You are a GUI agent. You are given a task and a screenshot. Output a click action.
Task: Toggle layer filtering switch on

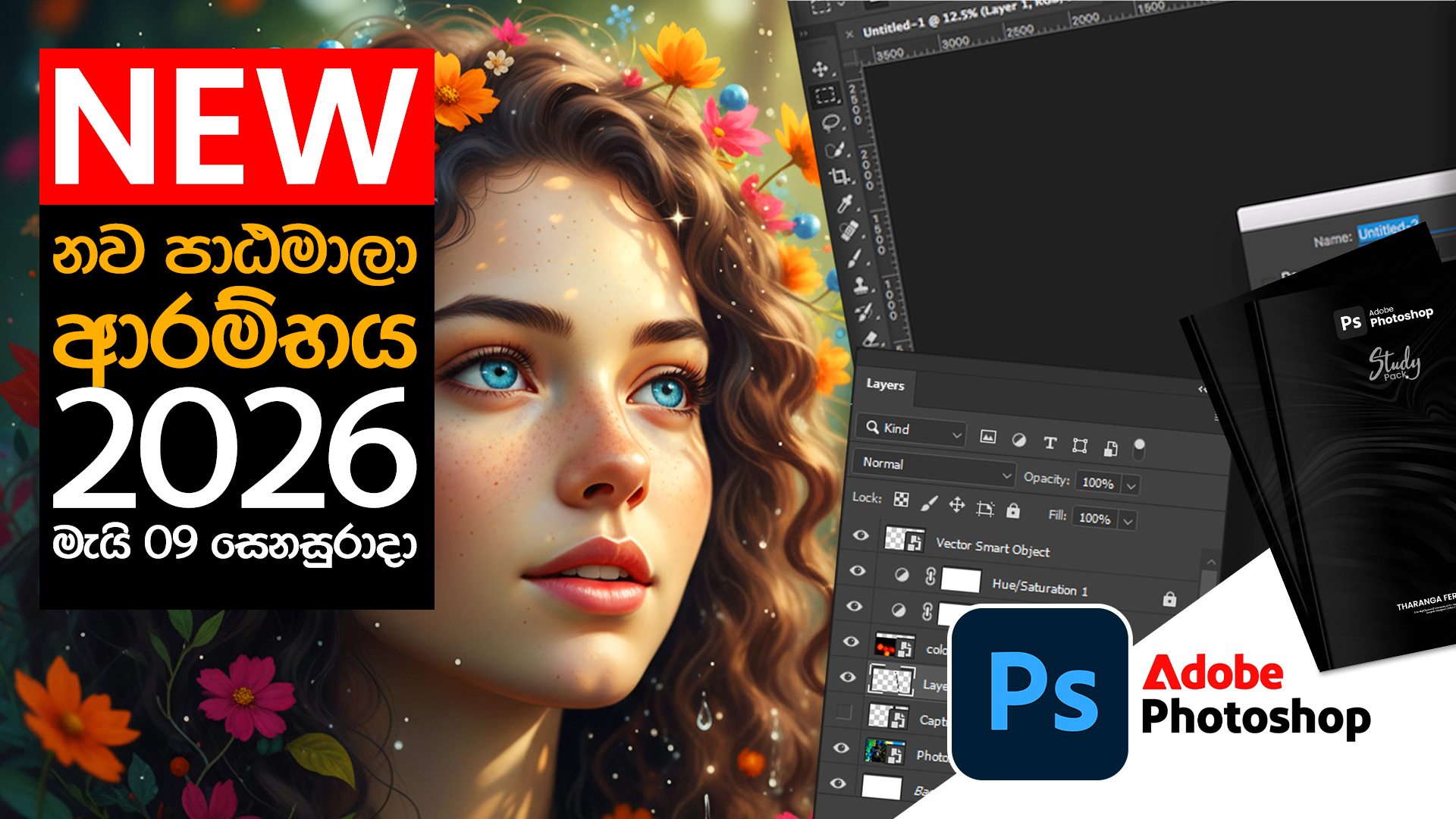point(1138,449)
